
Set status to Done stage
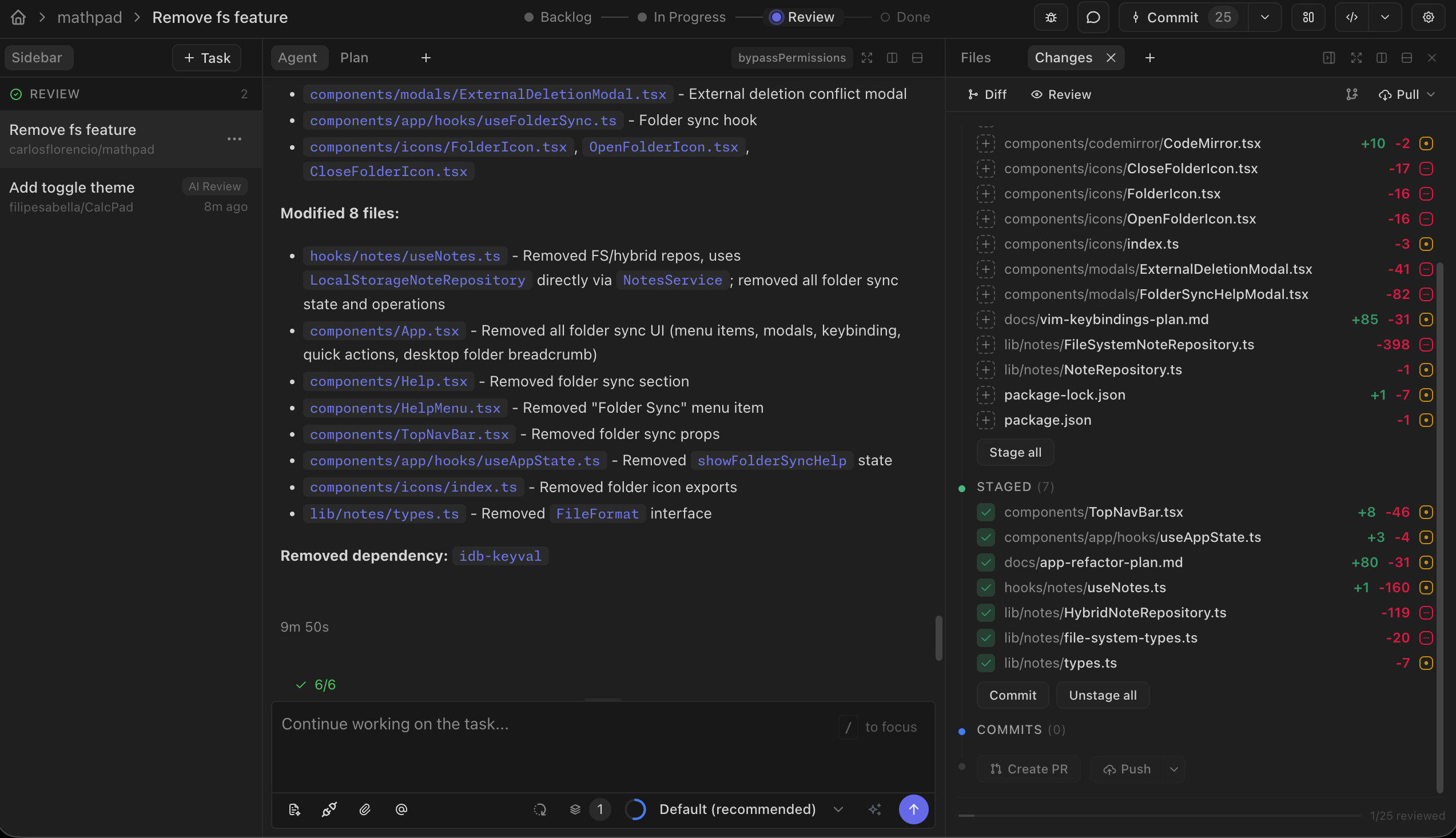905,17
